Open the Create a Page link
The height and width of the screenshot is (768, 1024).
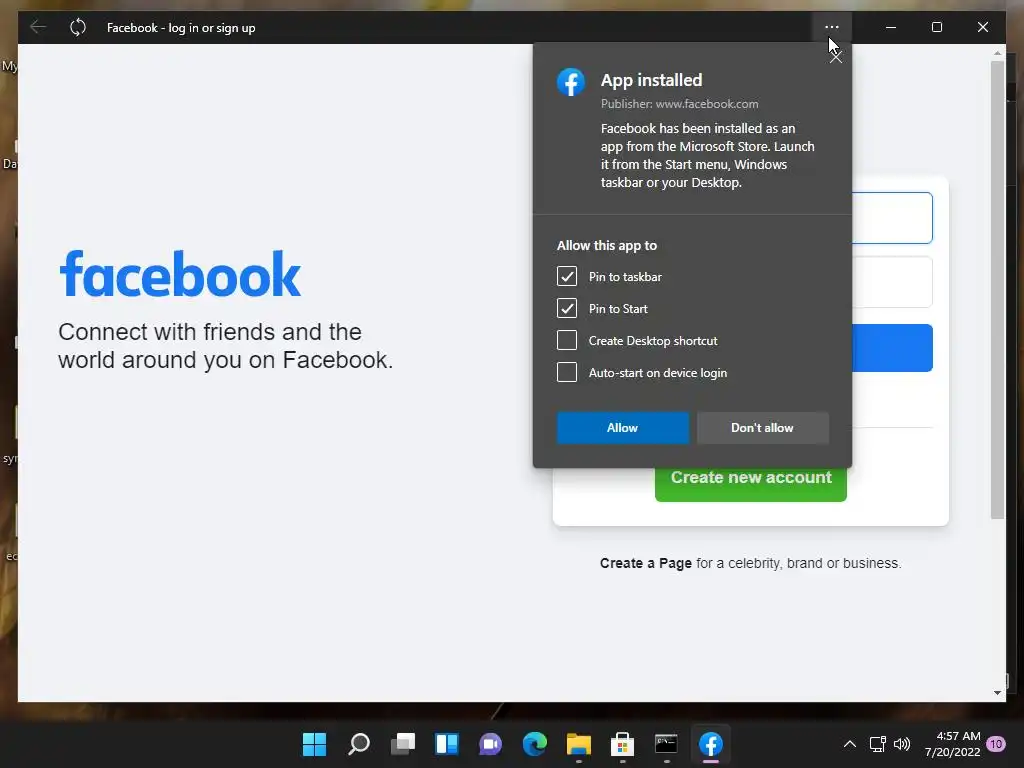pos(645,563)
